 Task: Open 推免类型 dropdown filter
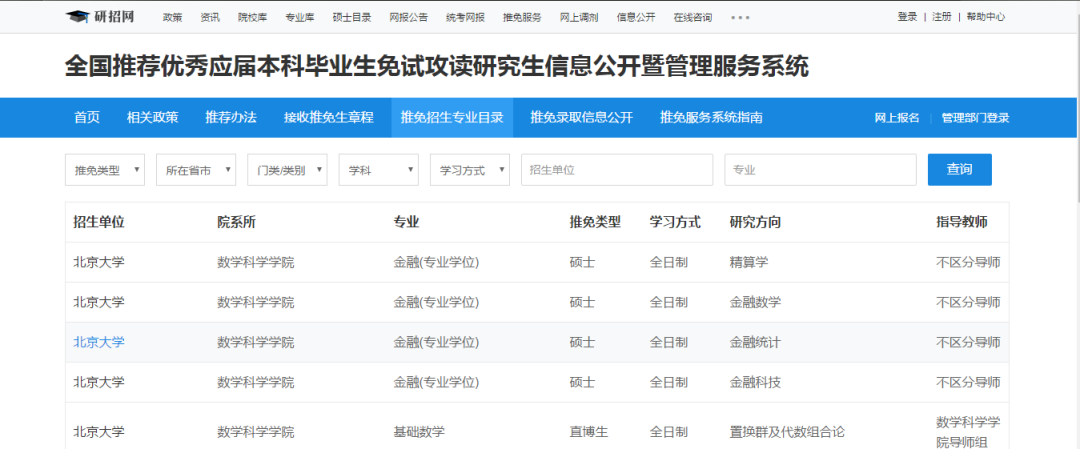pos(105,170)
